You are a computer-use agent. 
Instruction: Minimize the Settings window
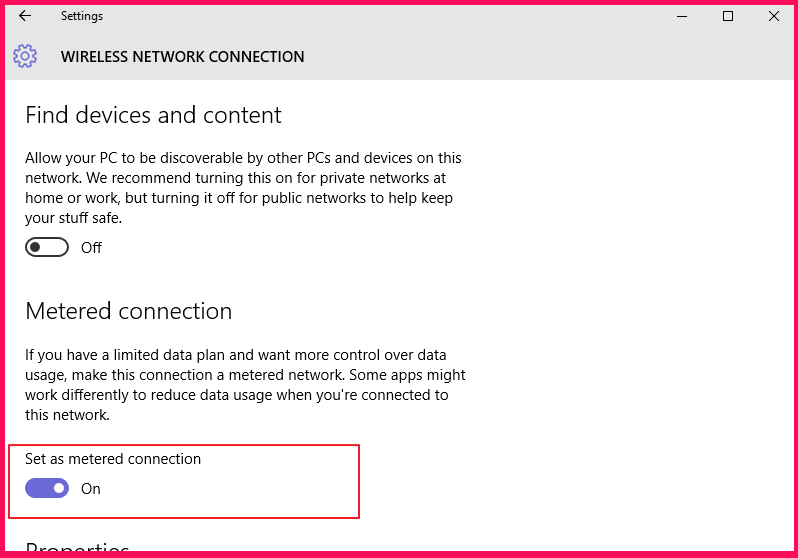682,16
